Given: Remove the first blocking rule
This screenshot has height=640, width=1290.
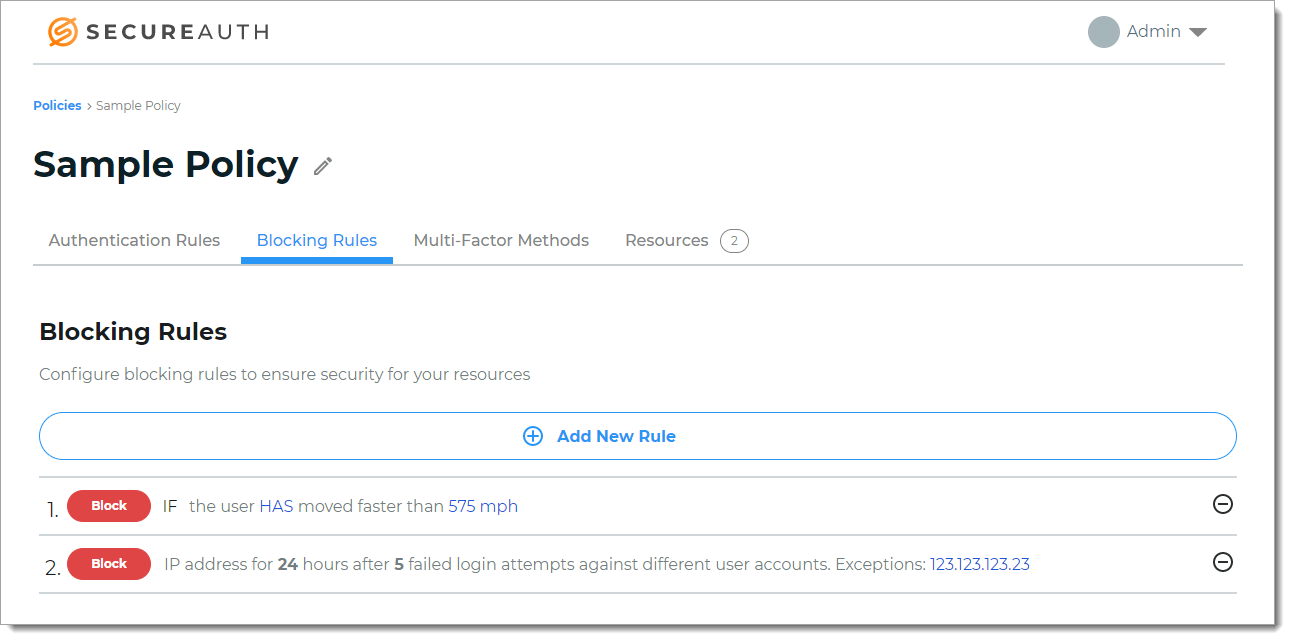Looking at the screenshot, I should tap(1222, 505).
